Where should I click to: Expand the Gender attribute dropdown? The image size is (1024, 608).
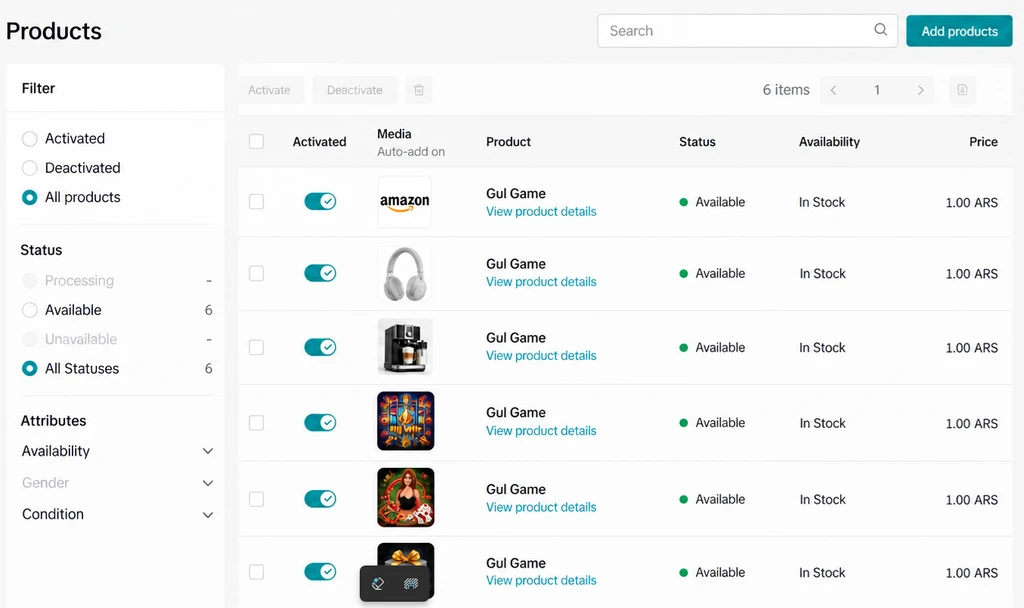point(118,483)
